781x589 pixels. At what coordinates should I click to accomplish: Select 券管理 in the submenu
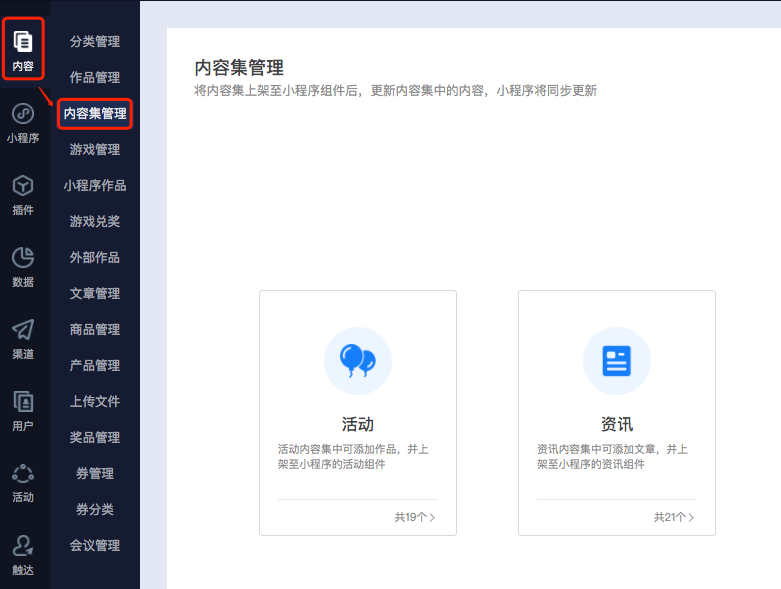[95, 473]
